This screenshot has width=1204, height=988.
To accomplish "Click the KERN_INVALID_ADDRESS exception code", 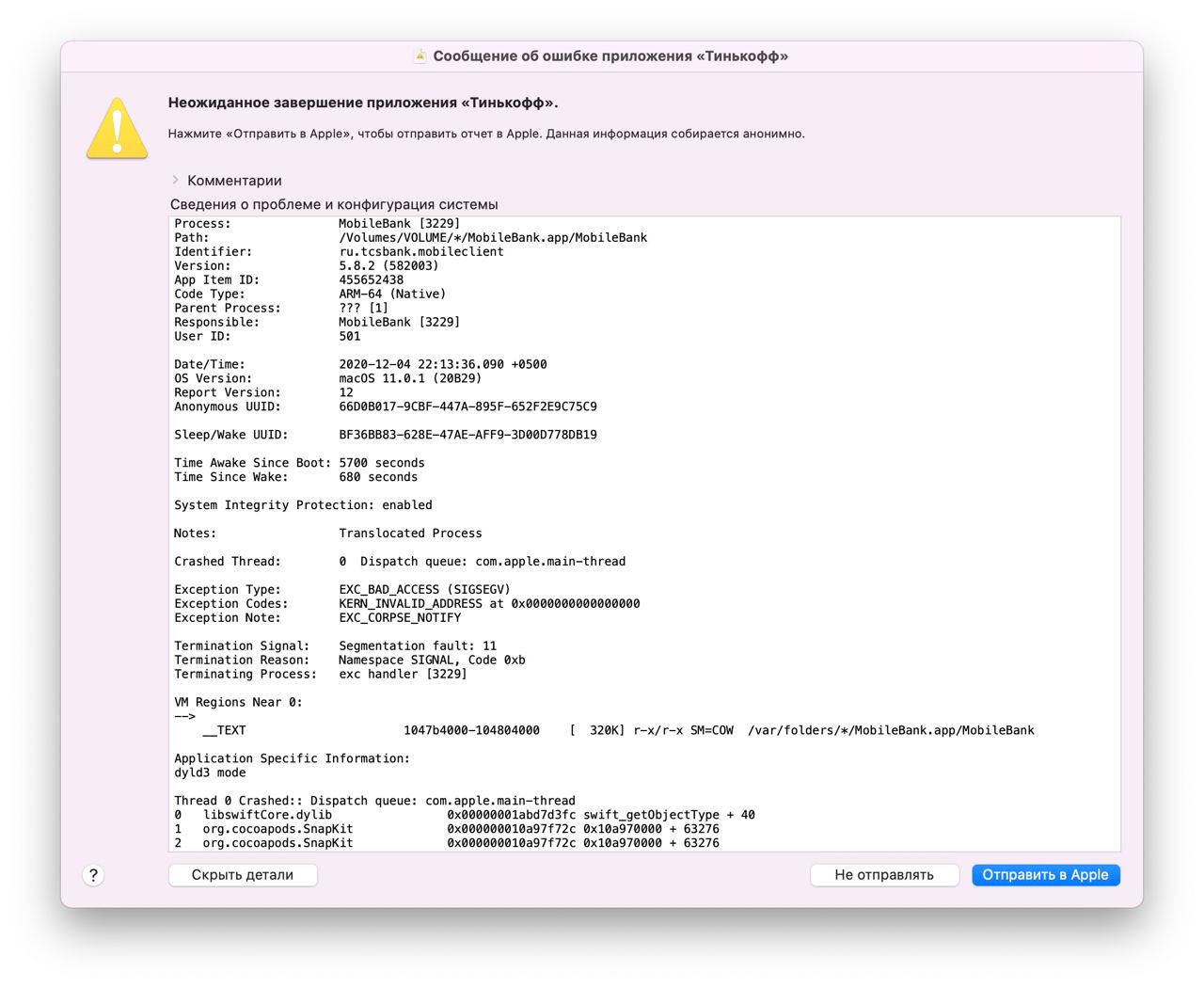I will (489, 605).
